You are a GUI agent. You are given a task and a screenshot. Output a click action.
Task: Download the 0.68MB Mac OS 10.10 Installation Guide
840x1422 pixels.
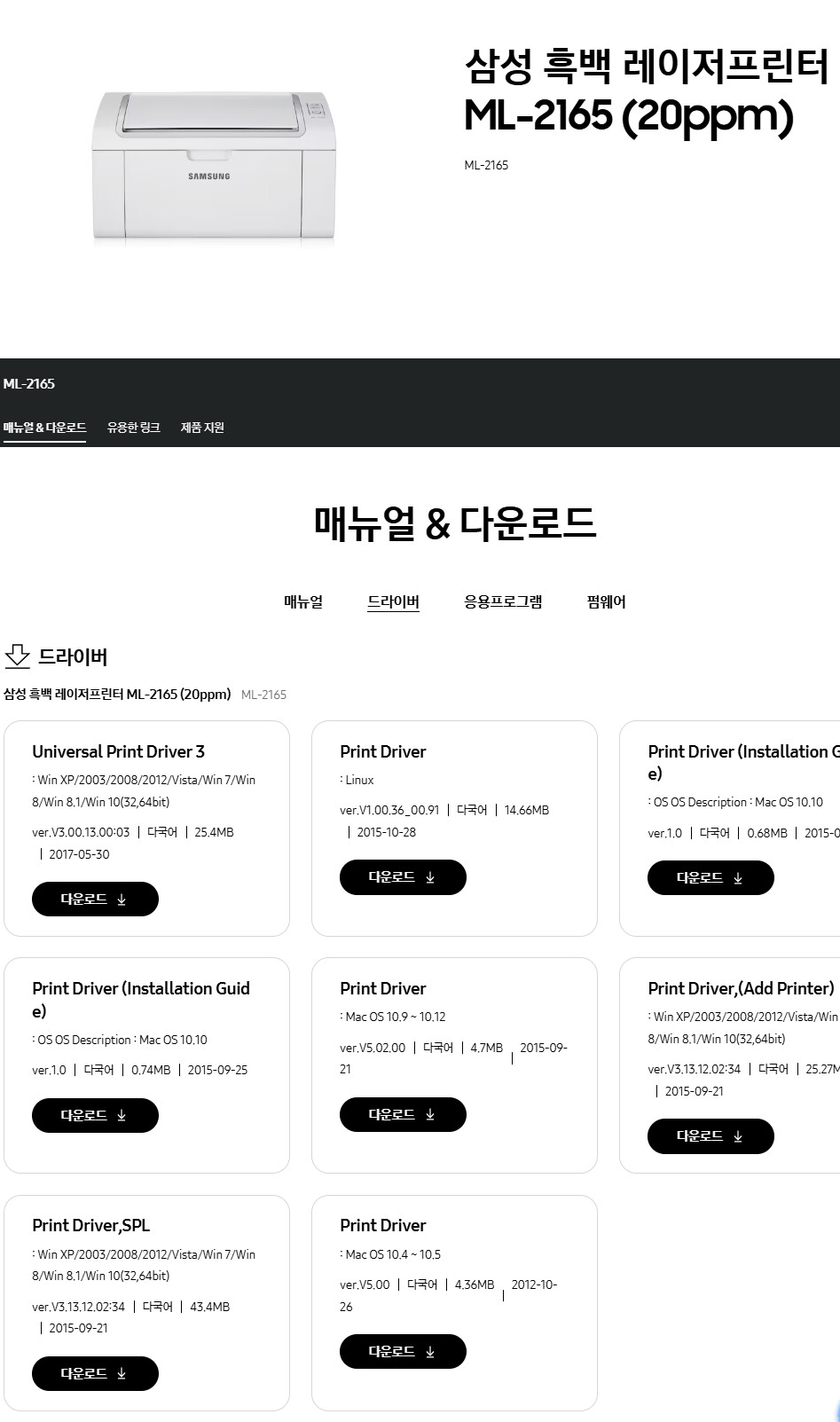(x=710, y=878)
